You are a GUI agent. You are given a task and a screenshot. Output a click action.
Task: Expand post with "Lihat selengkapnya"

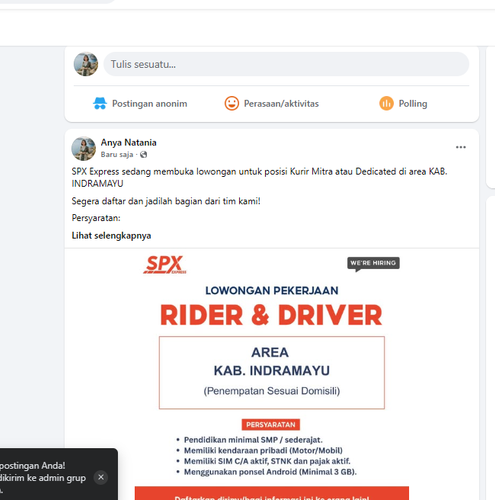point(111,236)
